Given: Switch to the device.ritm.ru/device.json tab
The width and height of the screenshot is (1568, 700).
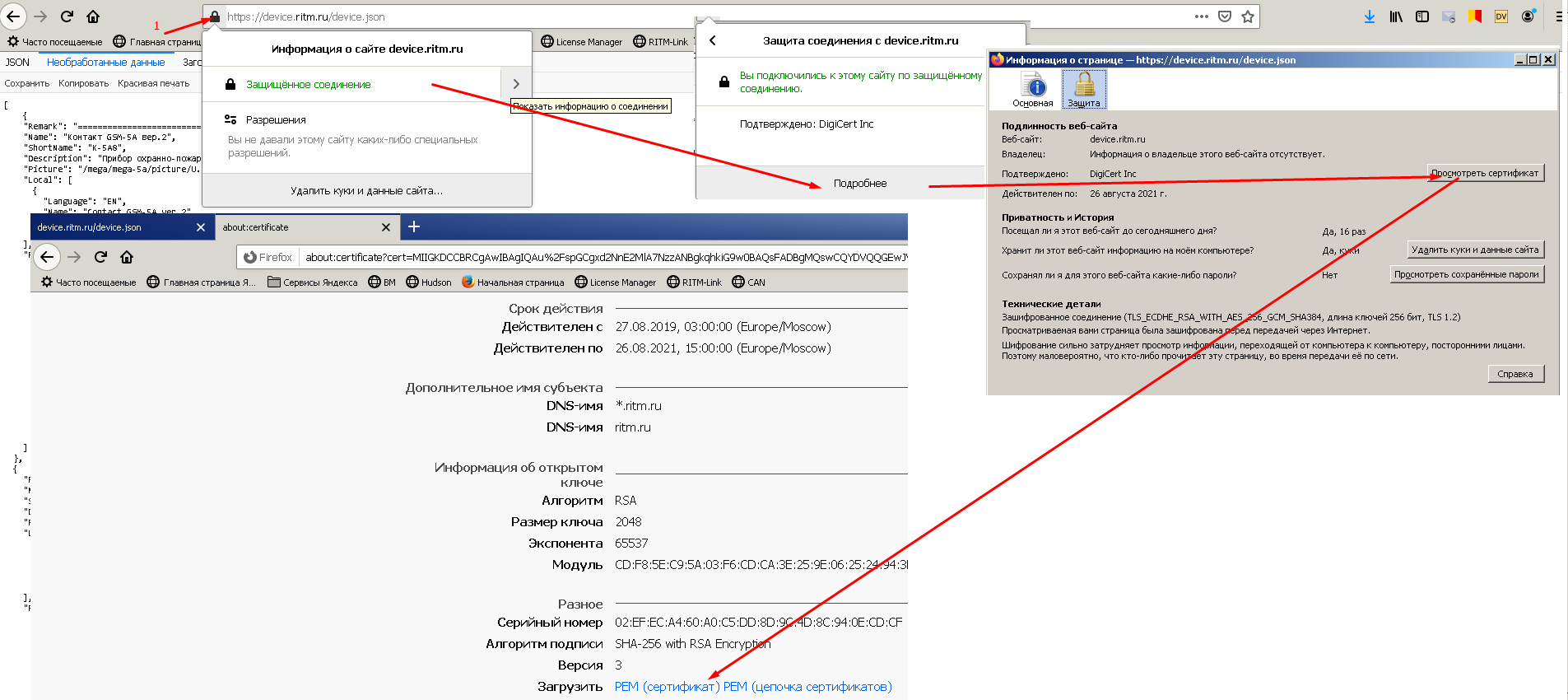Looking at the screenshot, I should [x=123, y=227].
